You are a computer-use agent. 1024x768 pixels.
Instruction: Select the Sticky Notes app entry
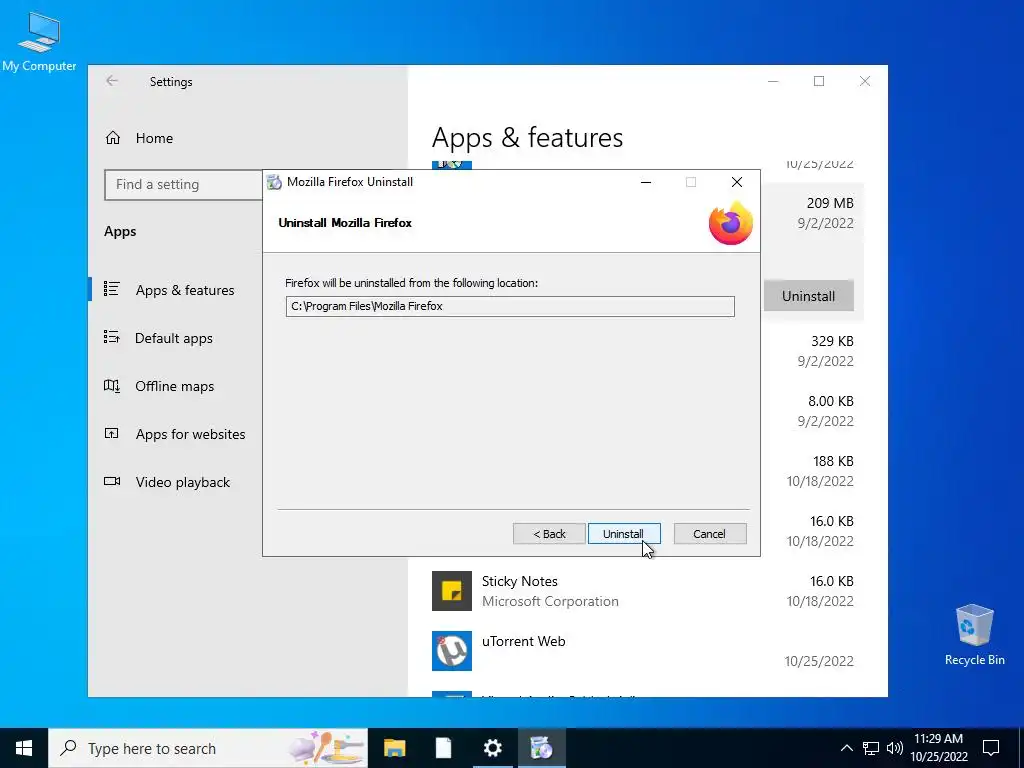(x=643, y=591)
